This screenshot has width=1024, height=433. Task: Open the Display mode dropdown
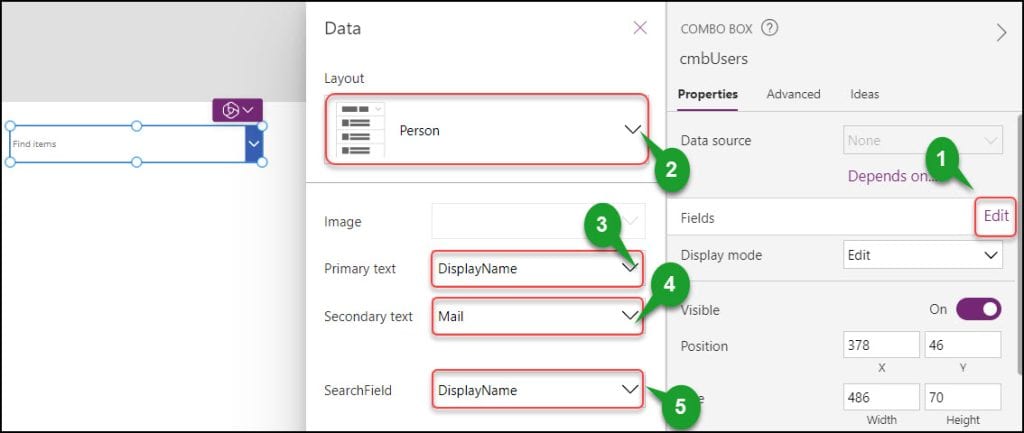(x=923, y=255)
